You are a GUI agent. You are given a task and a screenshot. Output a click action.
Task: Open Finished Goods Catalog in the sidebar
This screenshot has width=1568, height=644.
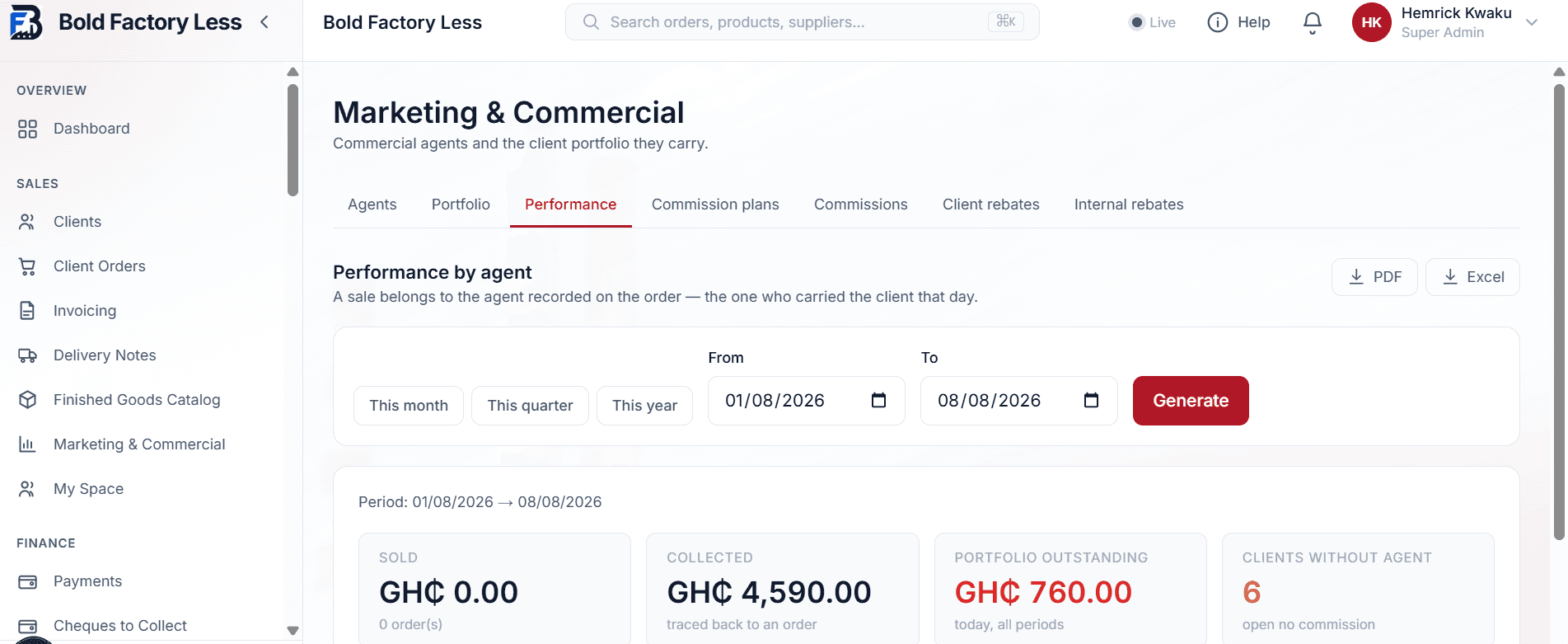click(137, 400)
